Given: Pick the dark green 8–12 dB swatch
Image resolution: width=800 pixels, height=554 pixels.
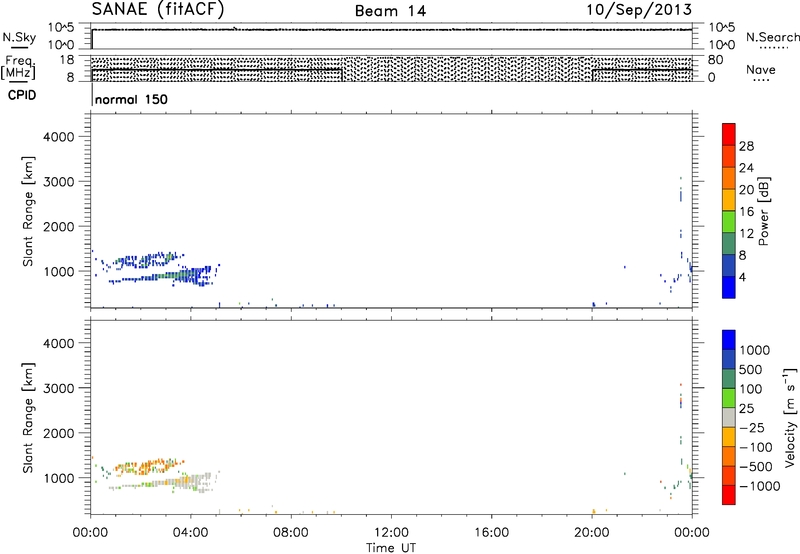Looking at the screenshot, I should tap(729, 243).
